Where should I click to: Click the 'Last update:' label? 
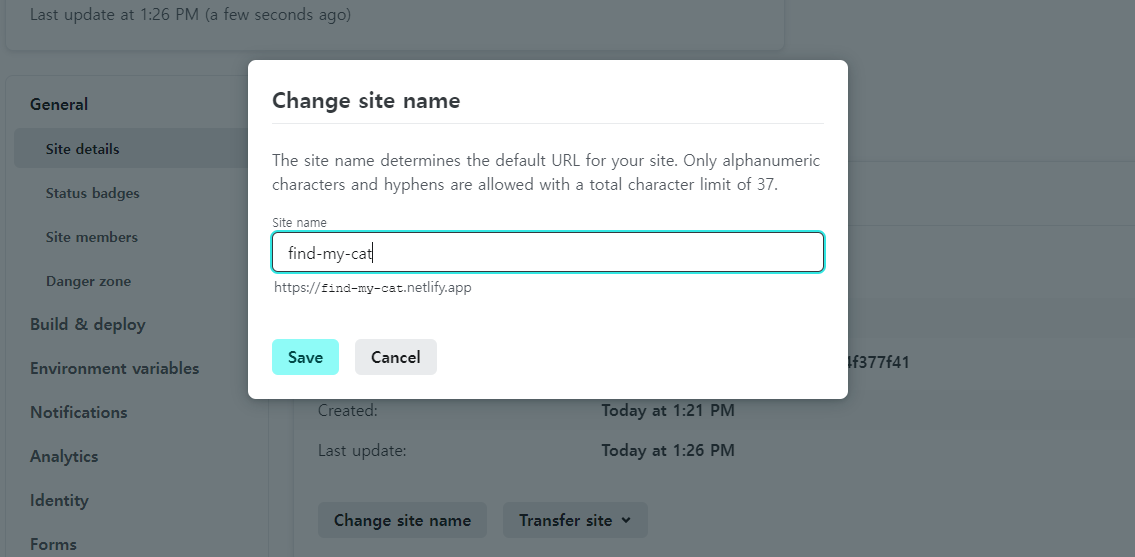(x=362, y=451)
